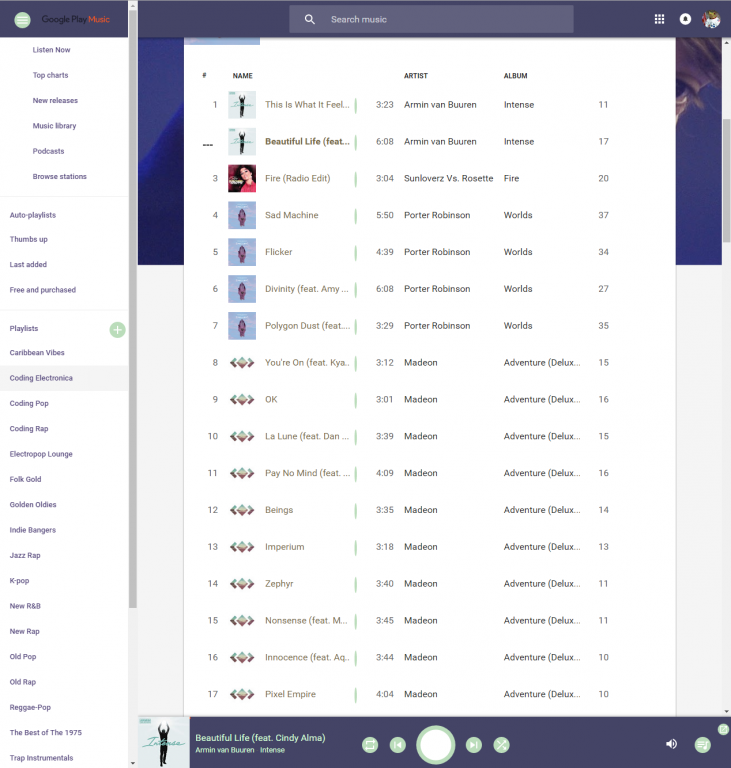The image size is (731, 768).
Task: Open the Google Play Music logo
Action: (x=75, y=19)
